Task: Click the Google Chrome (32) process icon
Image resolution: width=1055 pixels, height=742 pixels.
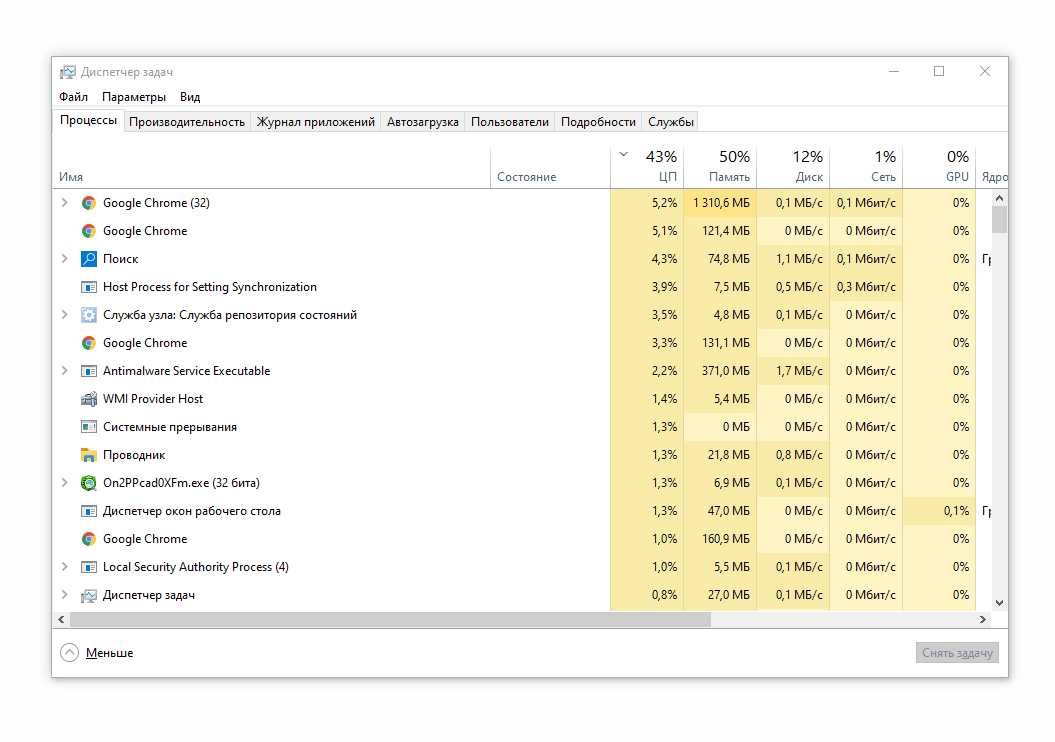Action: click(89, 203)
